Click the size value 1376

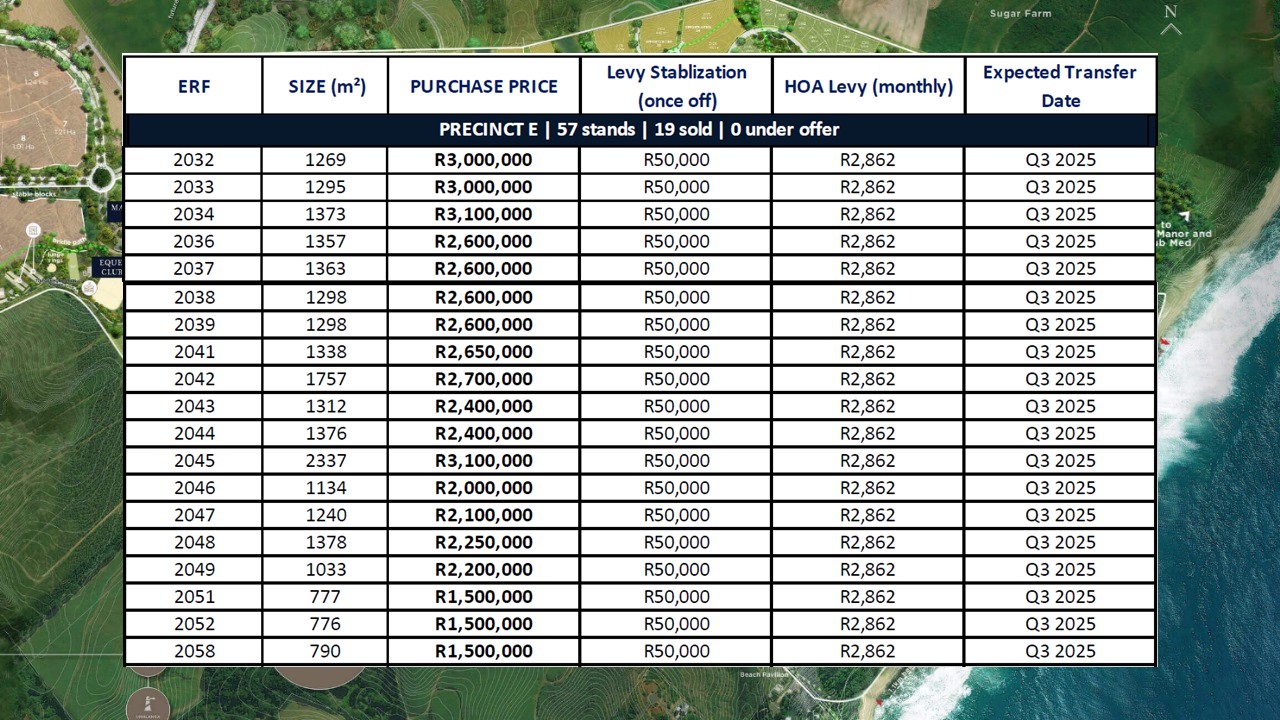(x=326, y=433)
